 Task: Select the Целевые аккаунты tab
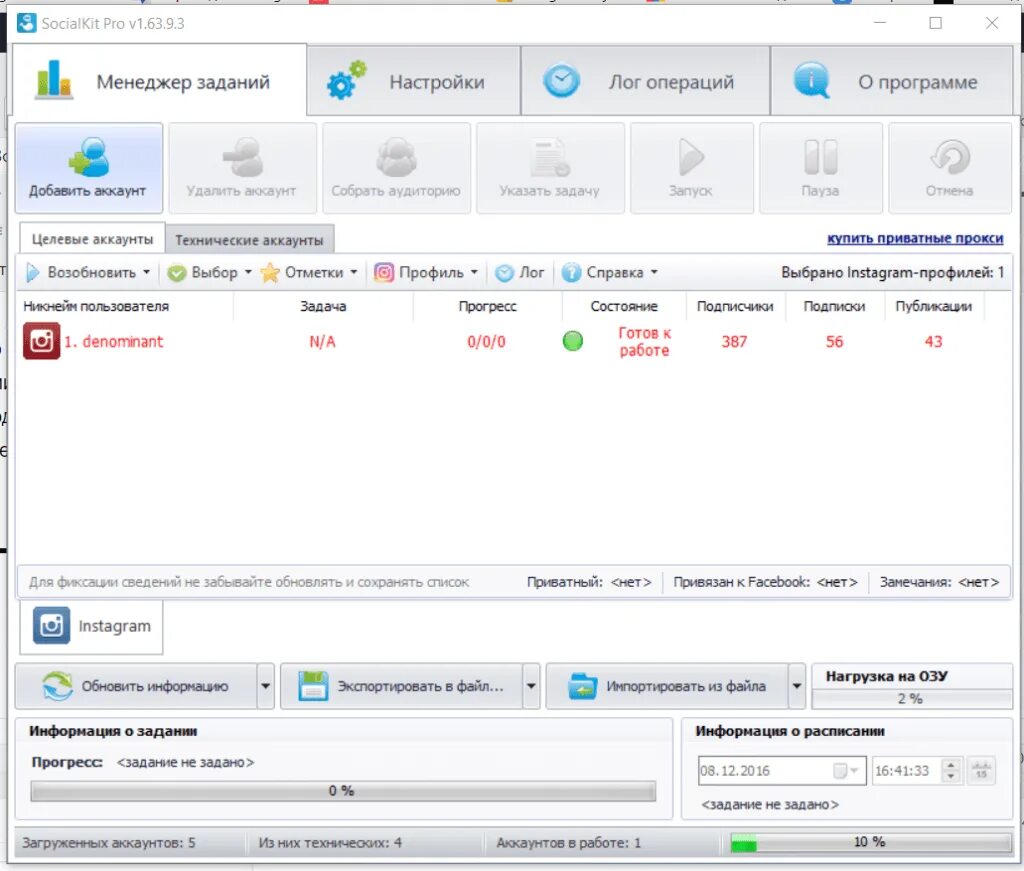click(x=92, y=239)
